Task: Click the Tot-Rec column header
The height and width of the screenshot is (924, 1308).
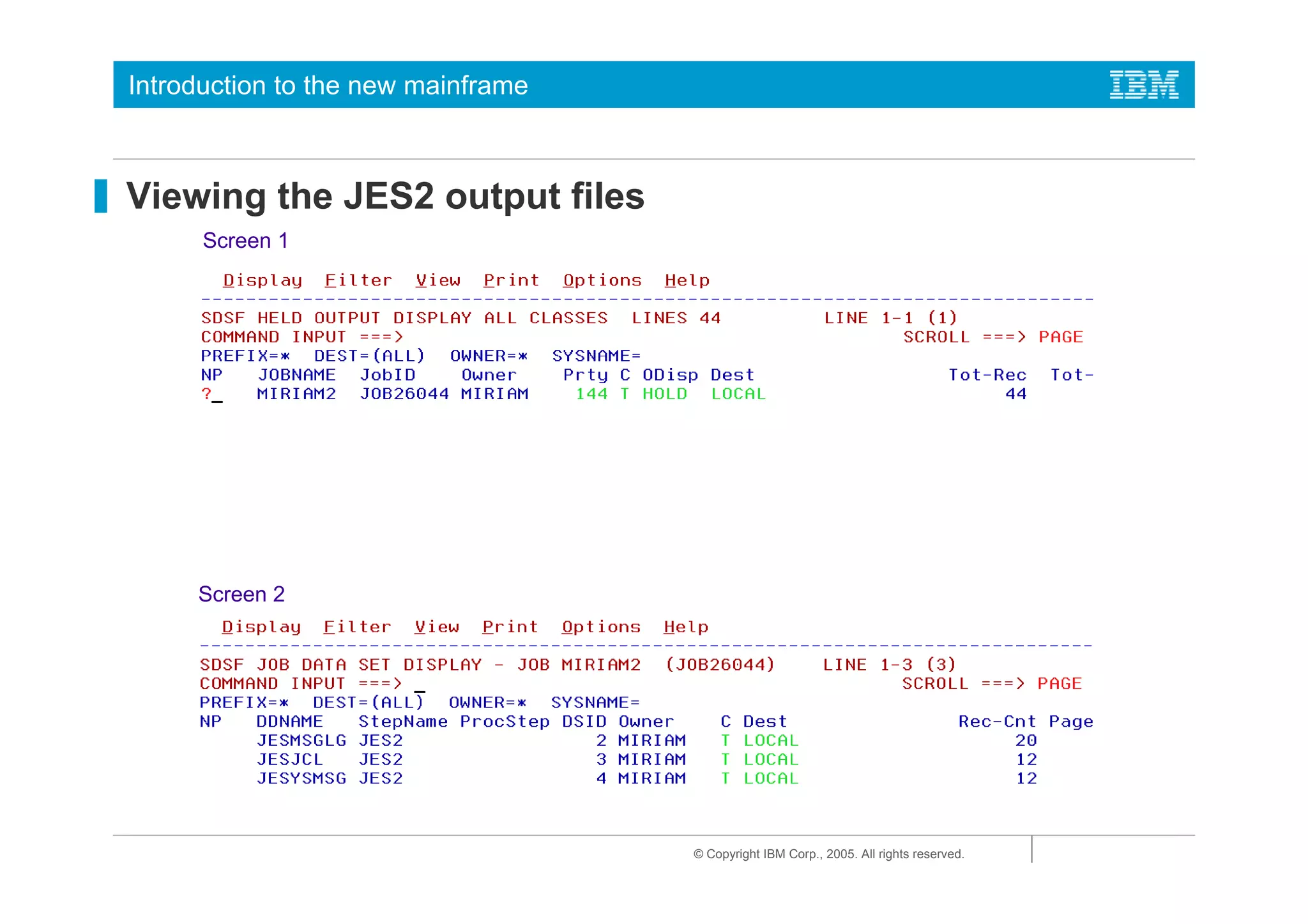Action: pyautogui.click(x=987, y=375)
